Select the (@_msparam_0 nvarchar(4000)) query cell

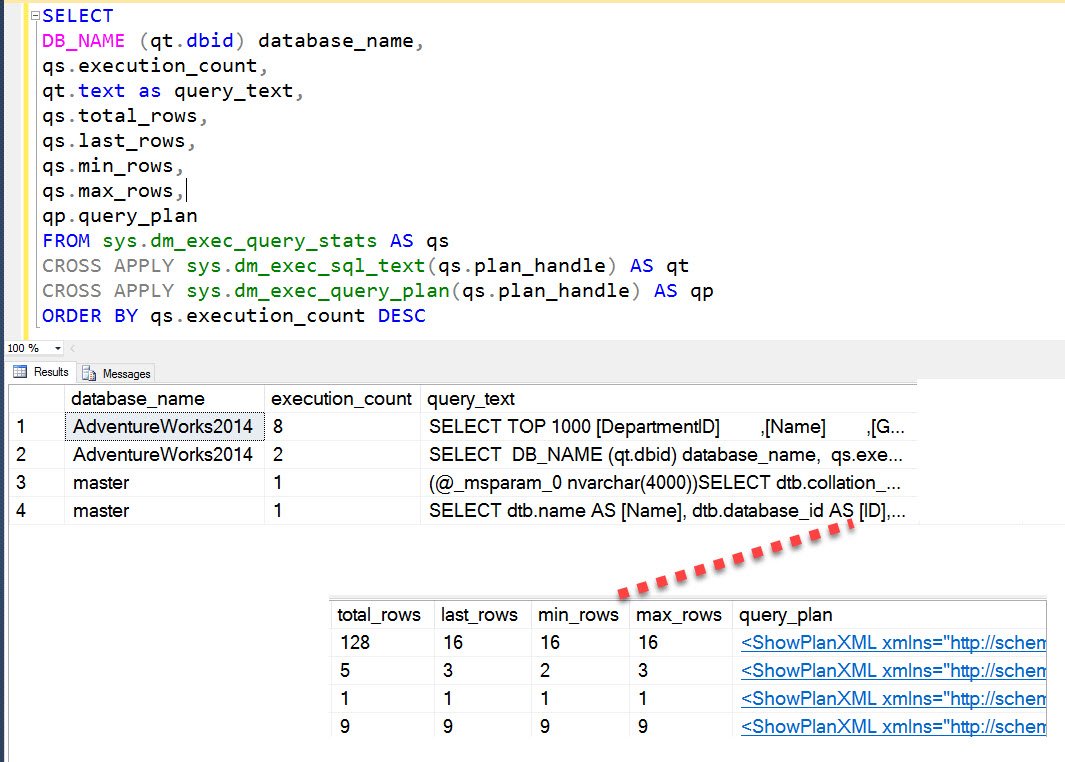pyautogui.click(x=668, y=483)
